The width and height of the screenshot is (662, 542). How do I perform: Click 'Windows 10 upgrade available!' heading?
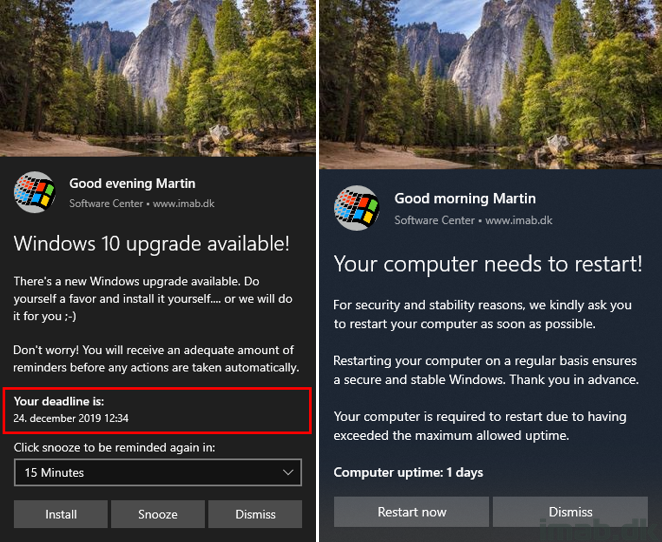point(152,244)
